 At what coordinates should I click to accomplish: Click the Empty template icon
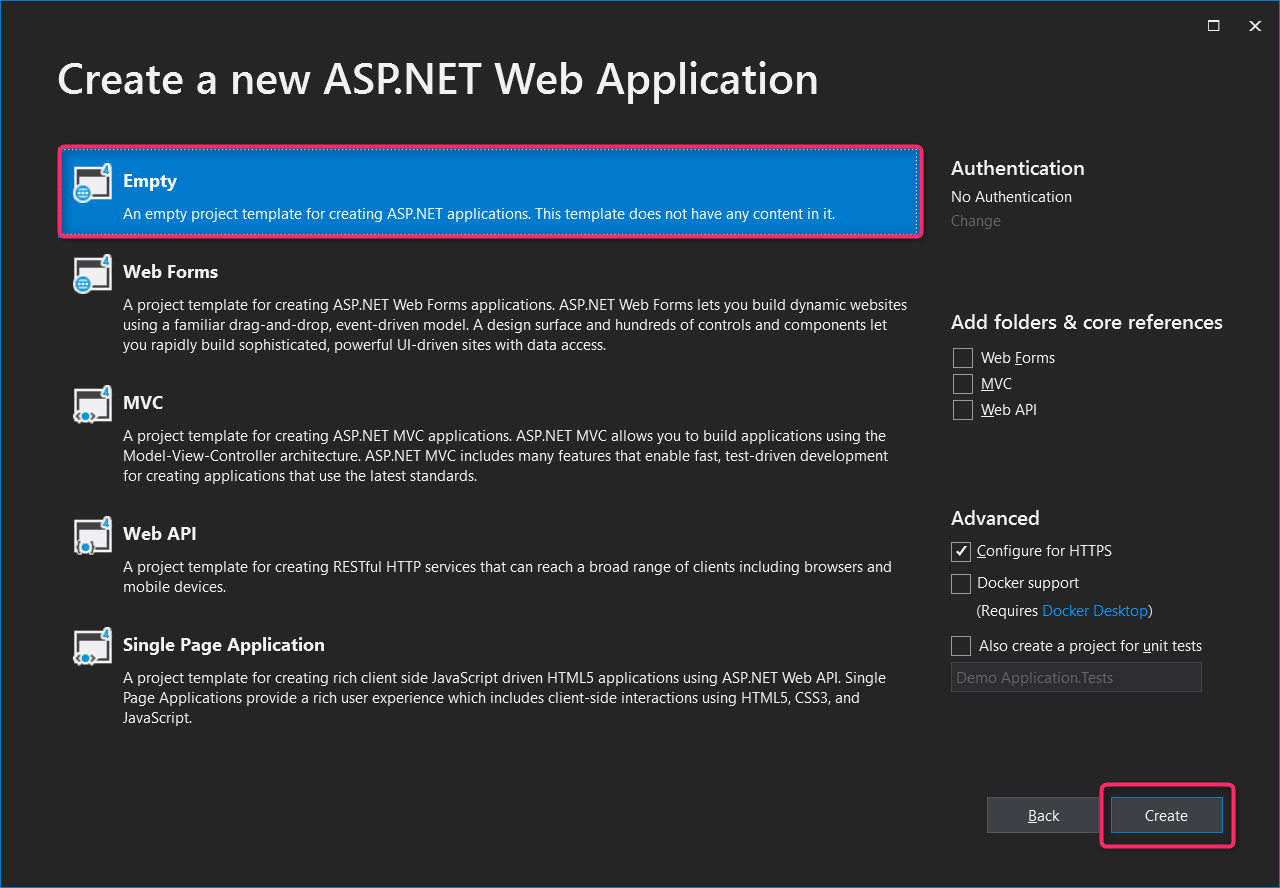pos(92,183)
